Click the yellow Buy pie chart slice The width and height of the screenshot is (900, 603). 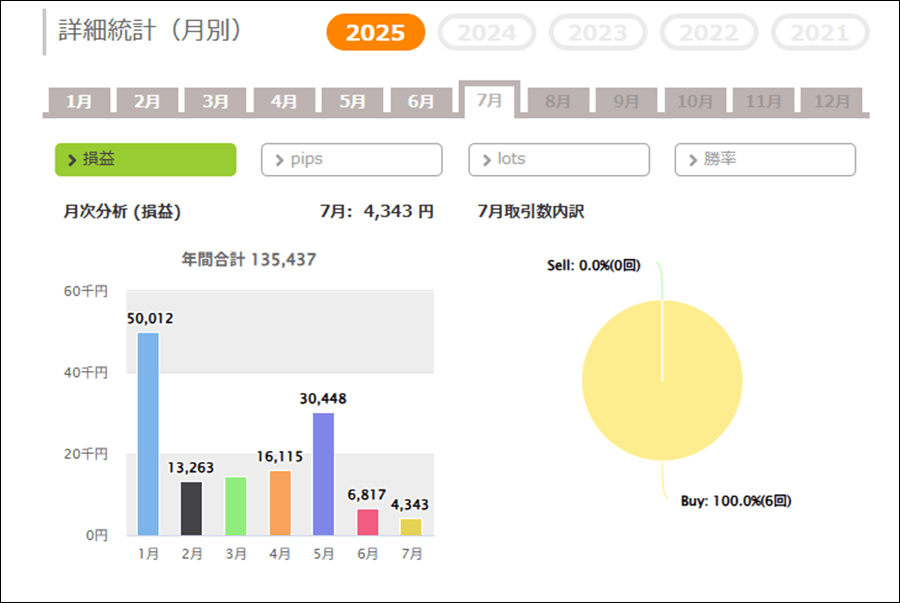click(x=662, y=380)
